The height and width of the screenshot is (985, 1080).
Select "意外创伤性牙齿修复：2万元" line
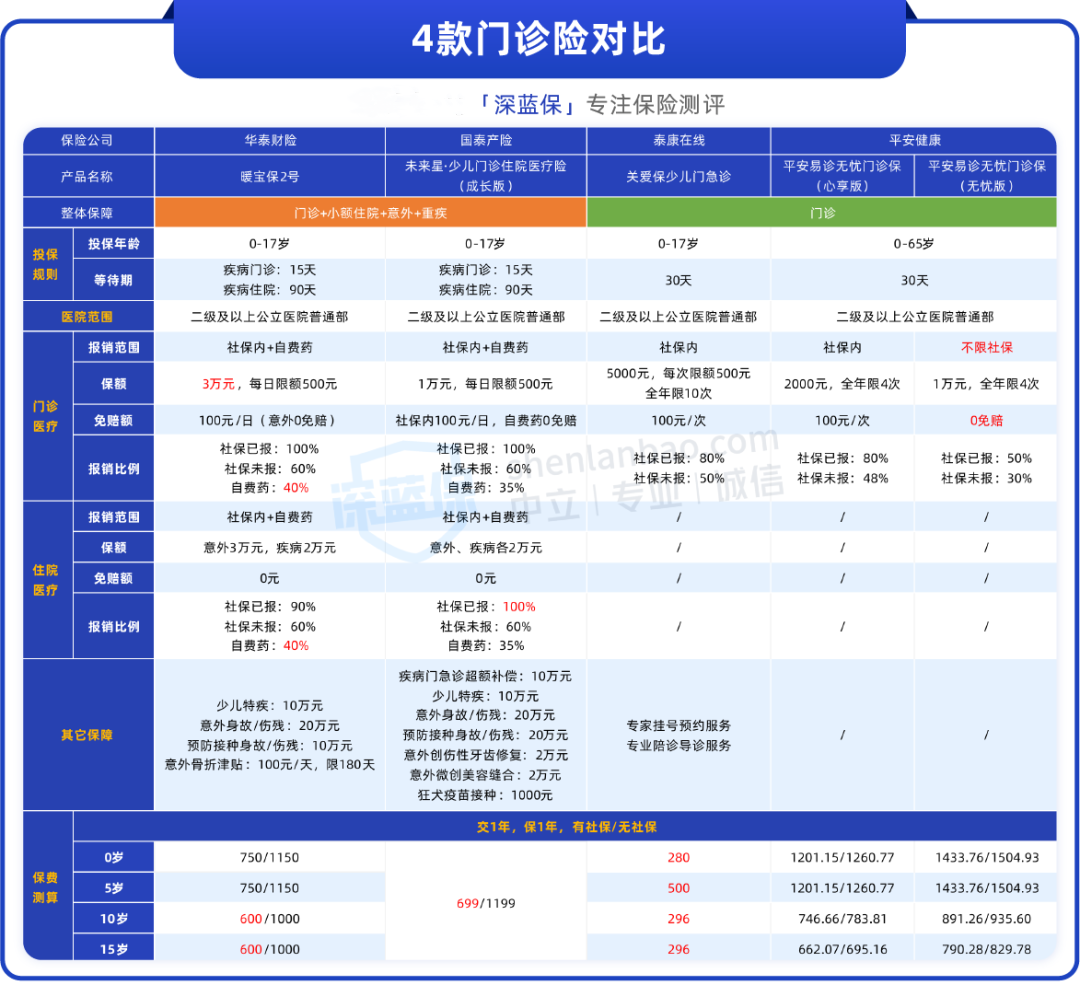click(486, 755)
